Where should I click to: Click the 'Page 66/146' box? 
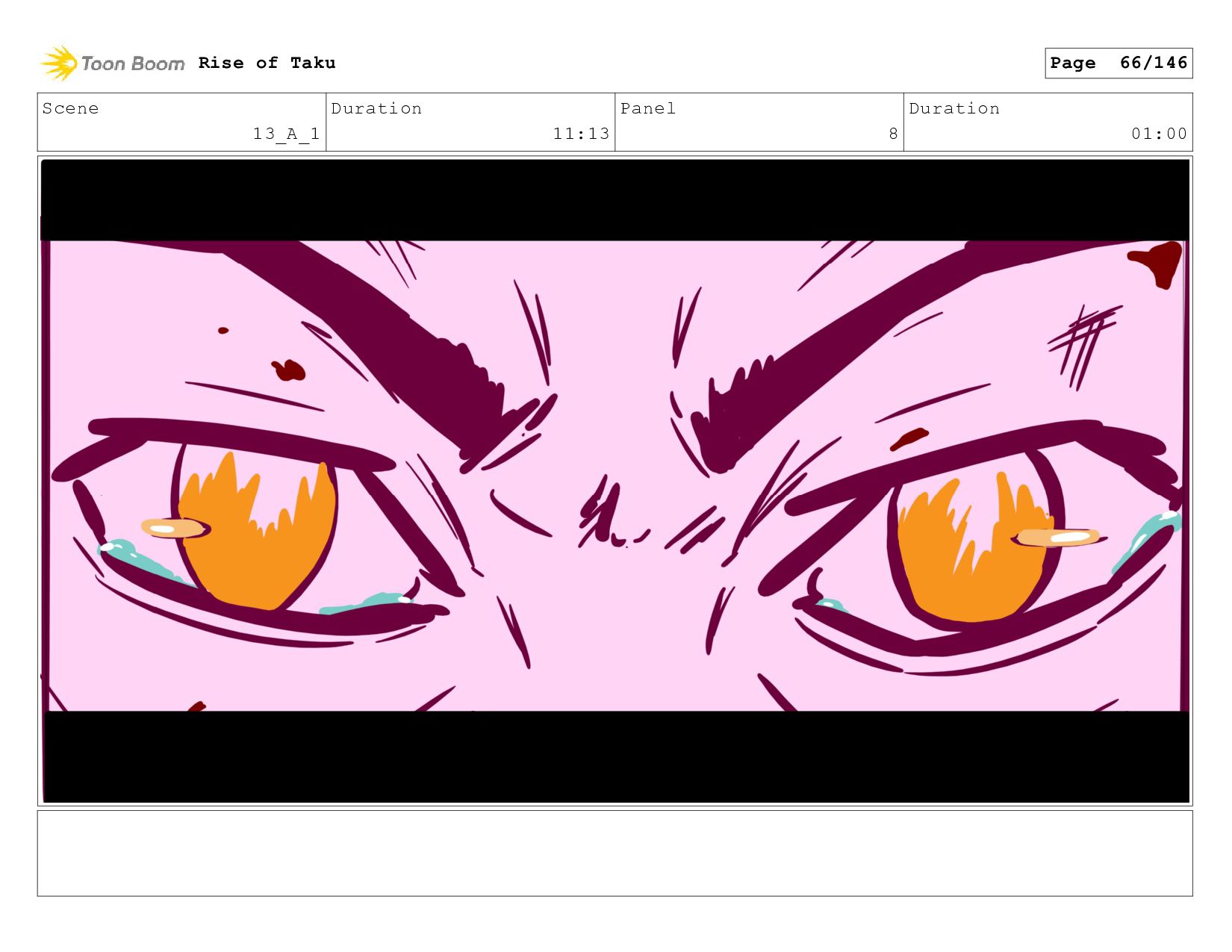pyautogui.click(x=1119, y=63)
